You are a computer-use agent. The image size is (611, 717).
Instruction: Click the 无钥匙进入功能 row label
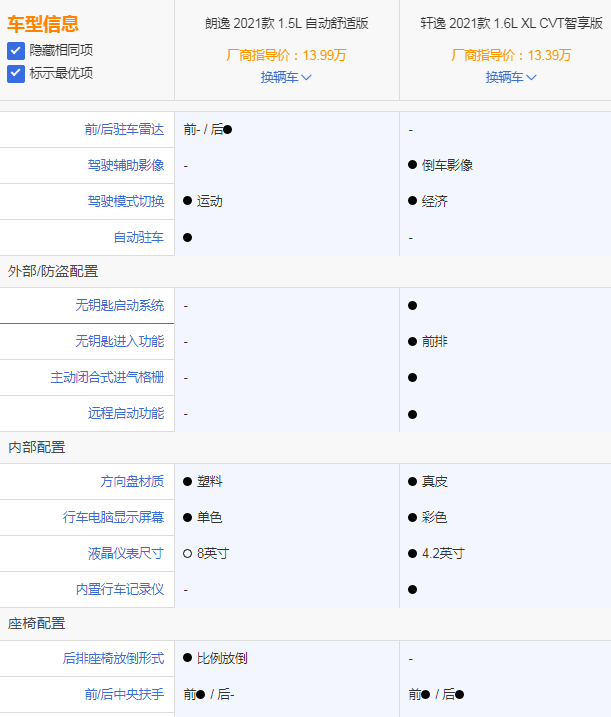click(120, 342)
